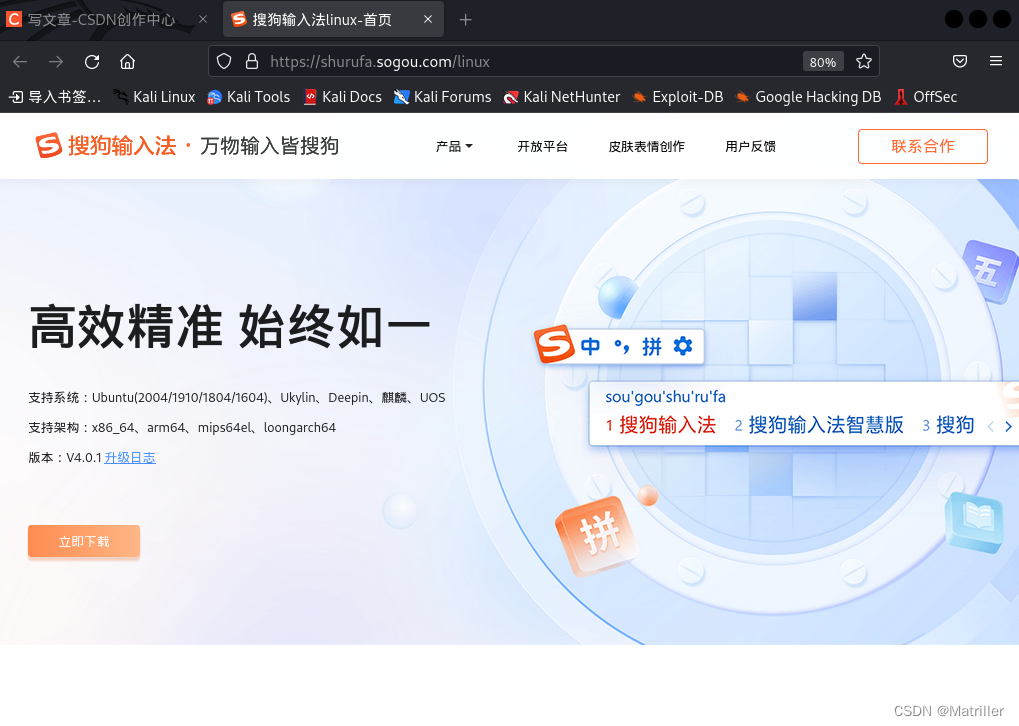Open the 导入书签 bookmark item
The width and height of the screenshot is (1019, 726).
coord(55,97)
